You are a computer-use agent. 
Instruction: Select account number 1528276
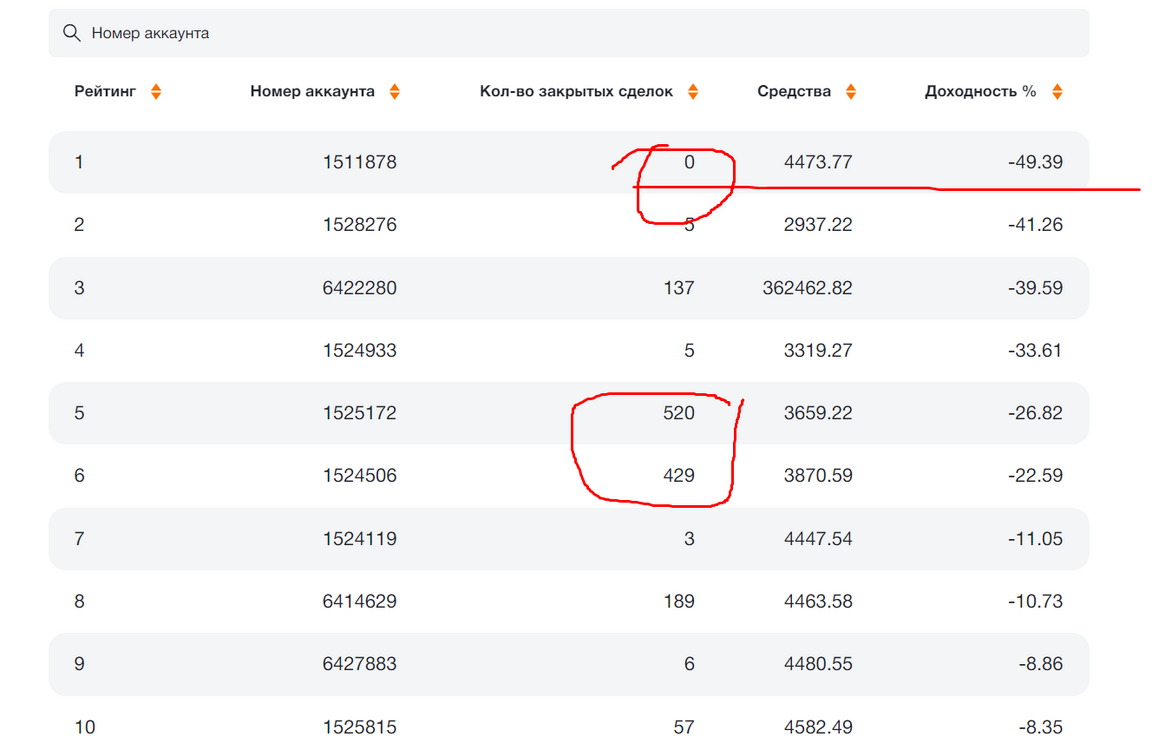(360, 224)
